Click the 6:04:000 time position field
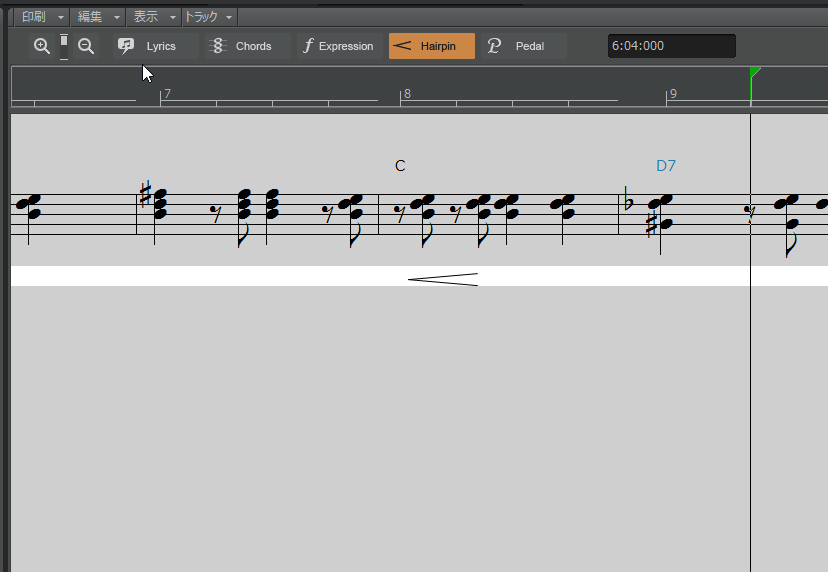Viewport: 828px width, 572px height. coord(671,46)
